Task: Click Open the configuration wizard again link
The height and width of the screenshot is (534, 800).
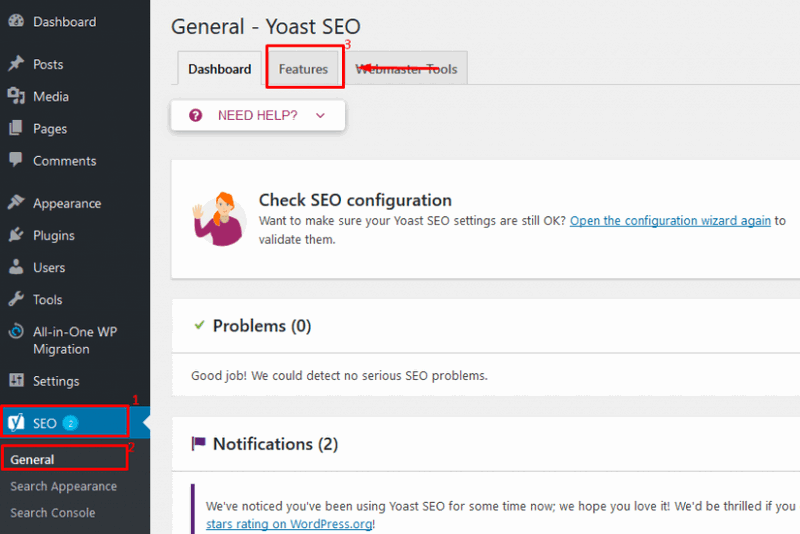Action: coord(670,220)
